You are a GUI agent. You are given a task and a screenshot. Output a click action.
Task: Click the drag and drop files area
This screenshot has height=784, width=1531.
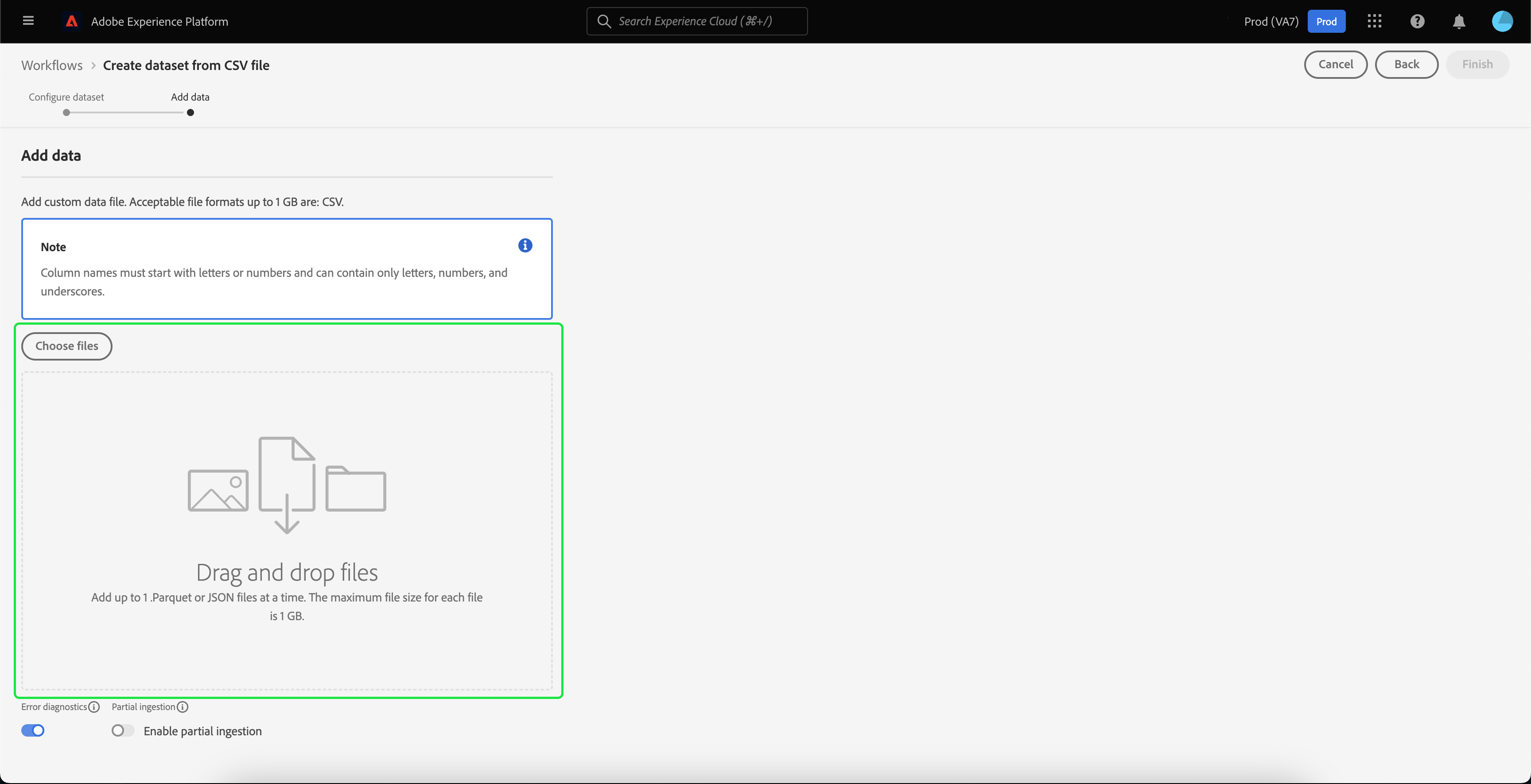coord(287,530)
